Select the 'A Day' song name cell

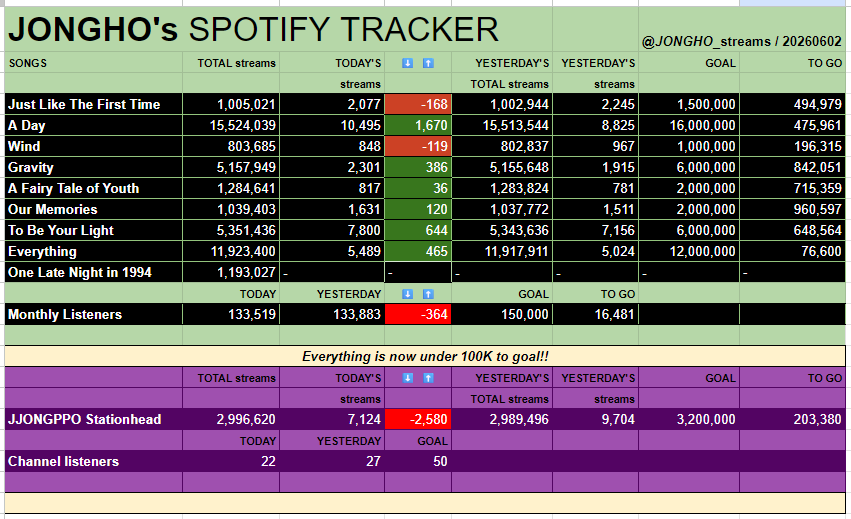pyautogui.click(x=93, y=125)
